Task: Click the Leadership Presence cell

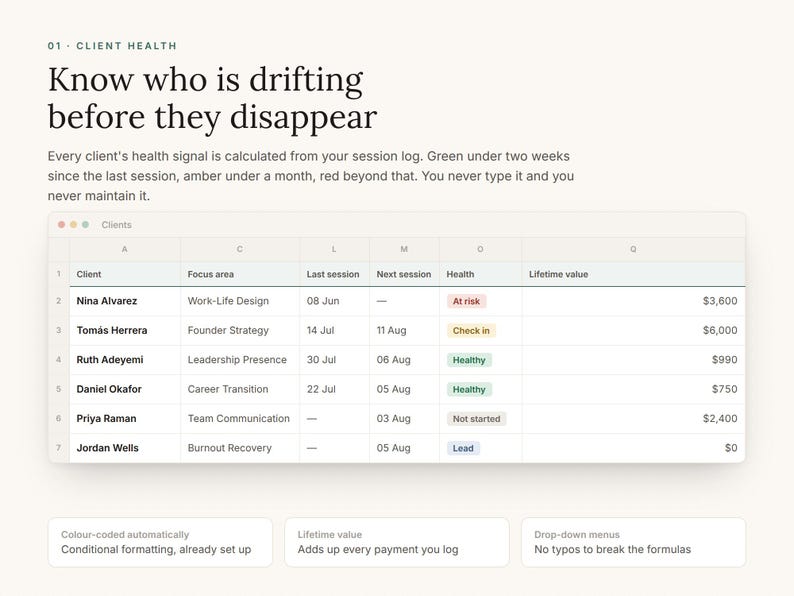Action: pyautogui.click(x=240, y=360)
